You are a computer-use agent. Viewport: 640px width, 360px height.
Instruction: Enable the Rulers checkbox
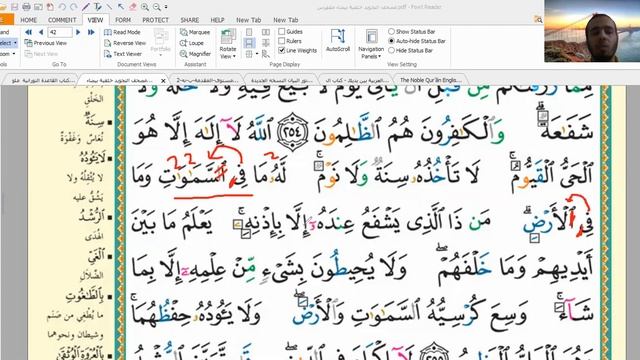pos(282,41)
